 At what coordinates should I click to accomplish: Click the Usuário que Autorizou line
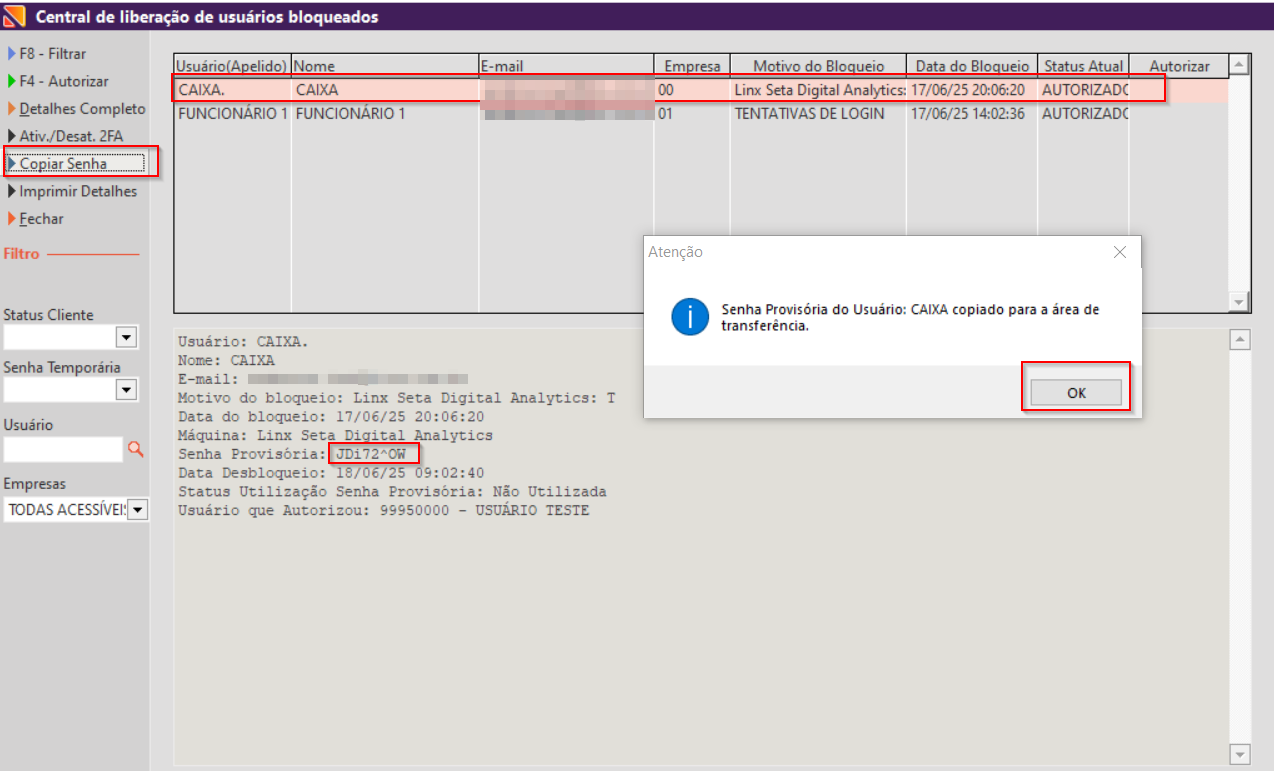(384, 510)
